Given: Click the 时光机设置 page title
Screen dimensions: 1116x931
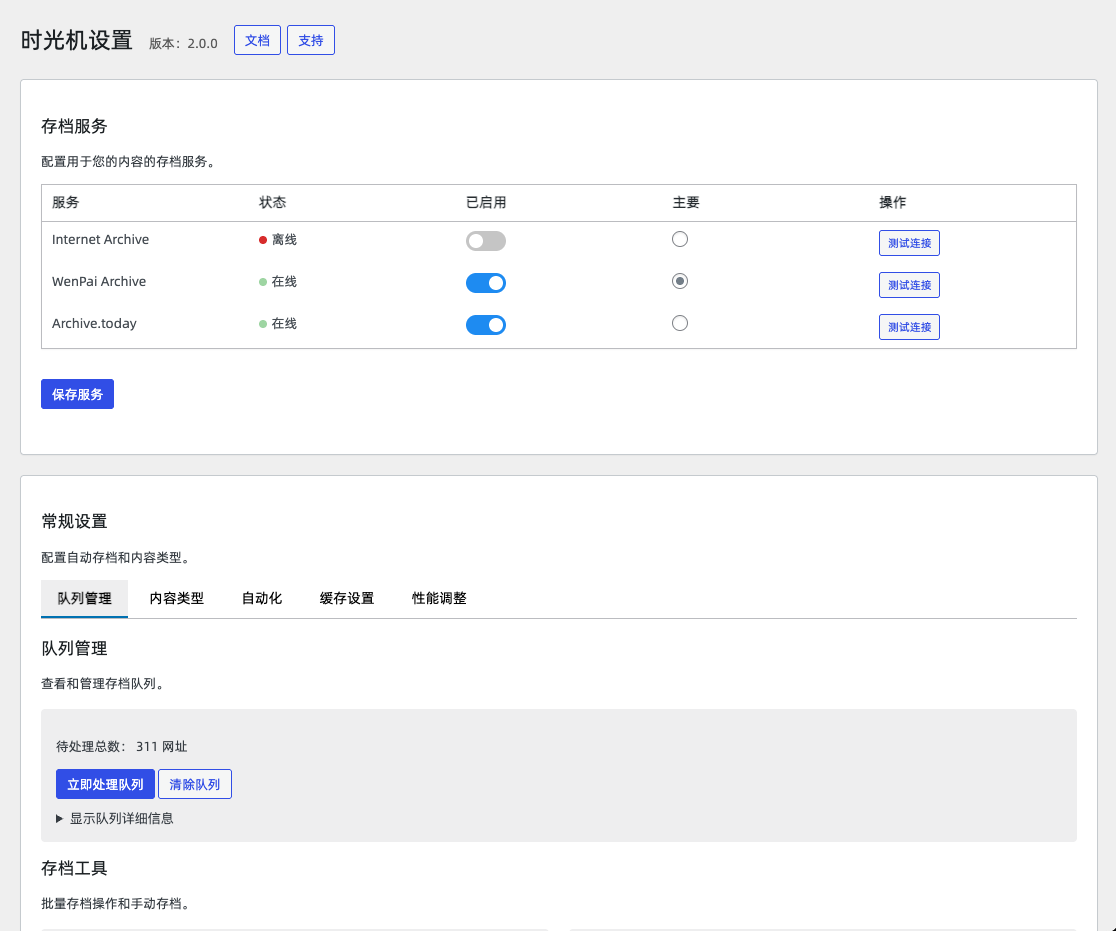Looking at the screenshot, I should tap(77, 40).
